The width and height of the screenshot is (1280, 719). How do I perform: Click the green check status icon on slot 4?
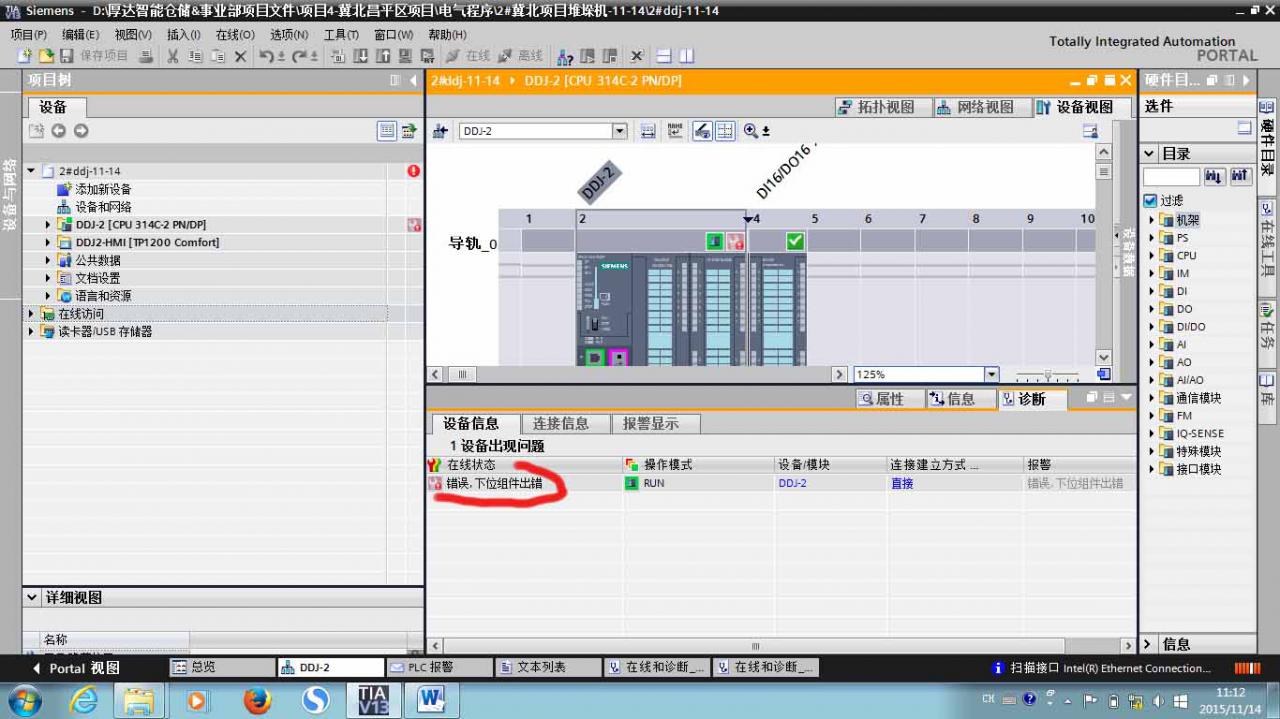coord(794,241)
